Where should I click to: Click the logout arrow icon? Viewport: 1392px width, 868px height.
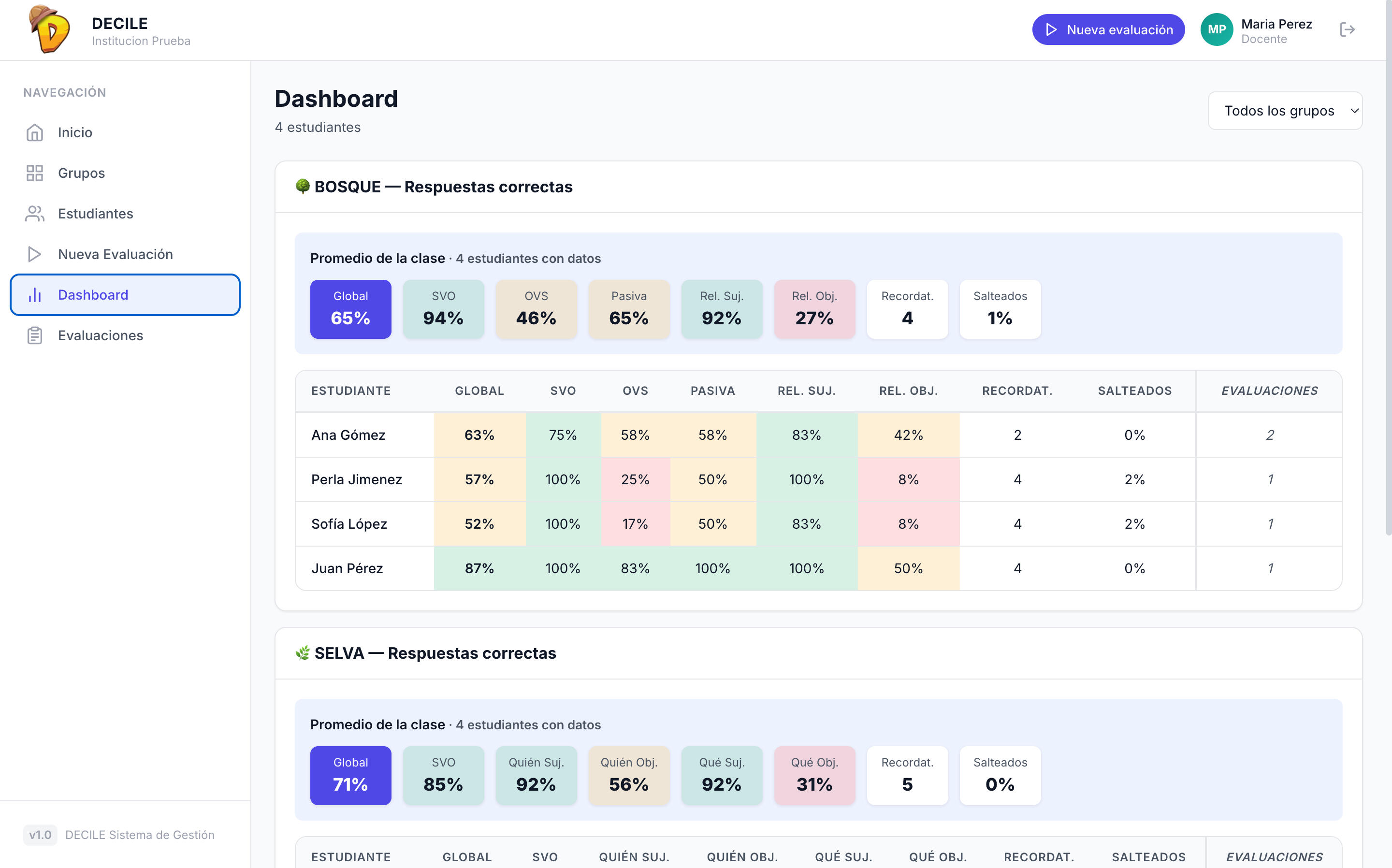tap(1347, 29)
